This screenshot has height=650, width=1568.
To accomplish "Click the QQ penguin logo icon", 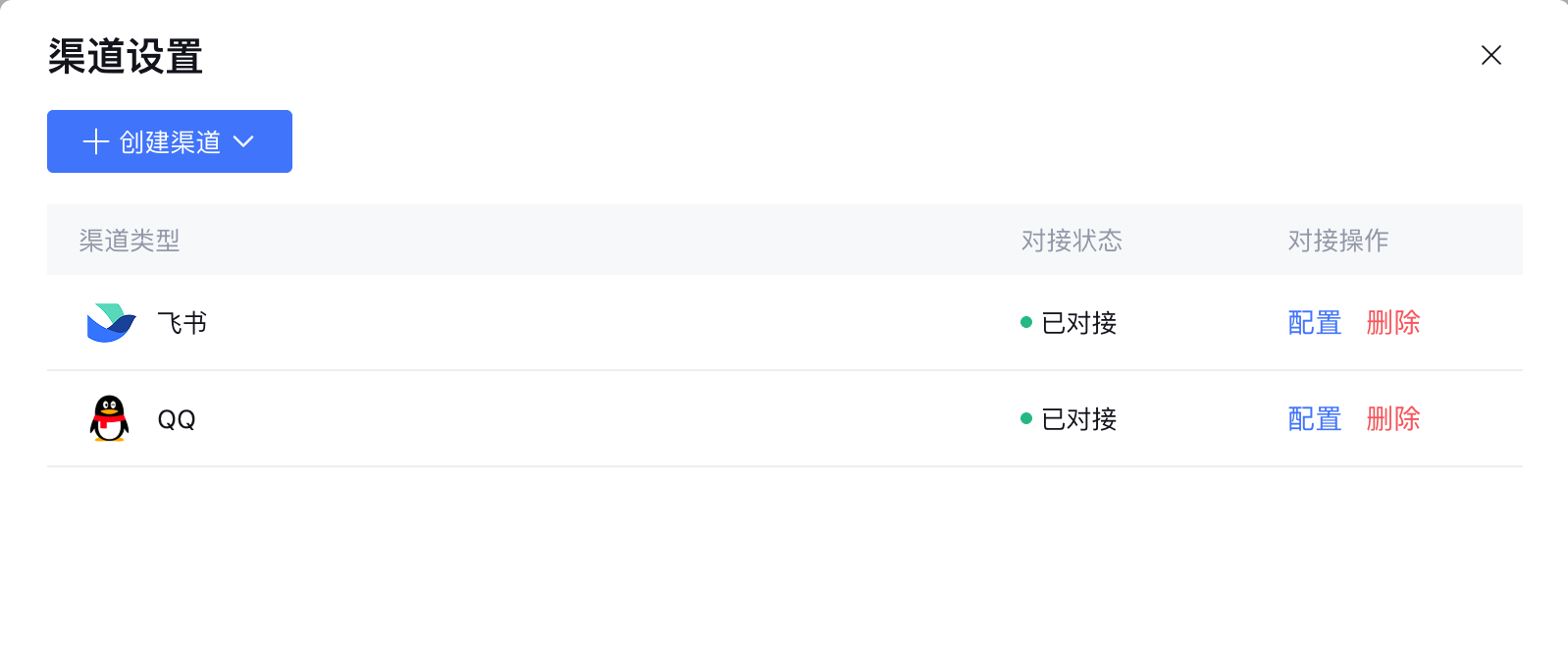I will click(109, 419).
